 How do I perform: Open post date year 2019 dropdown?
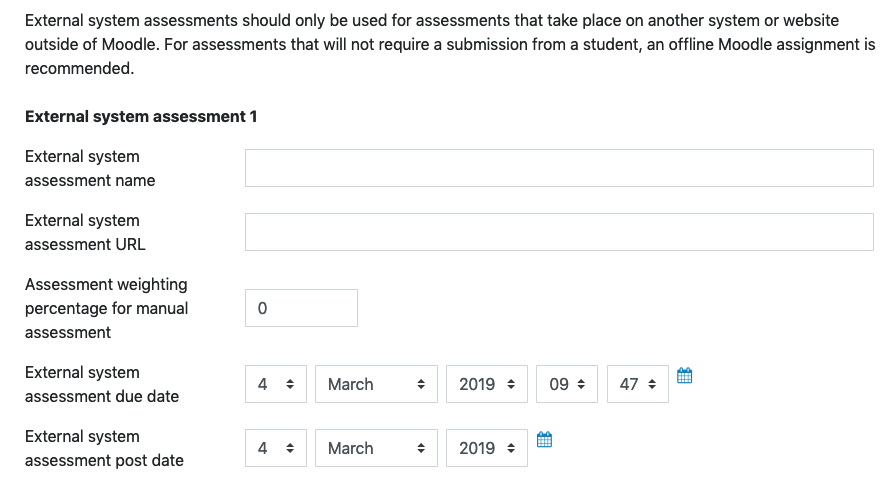coord(487,448)
